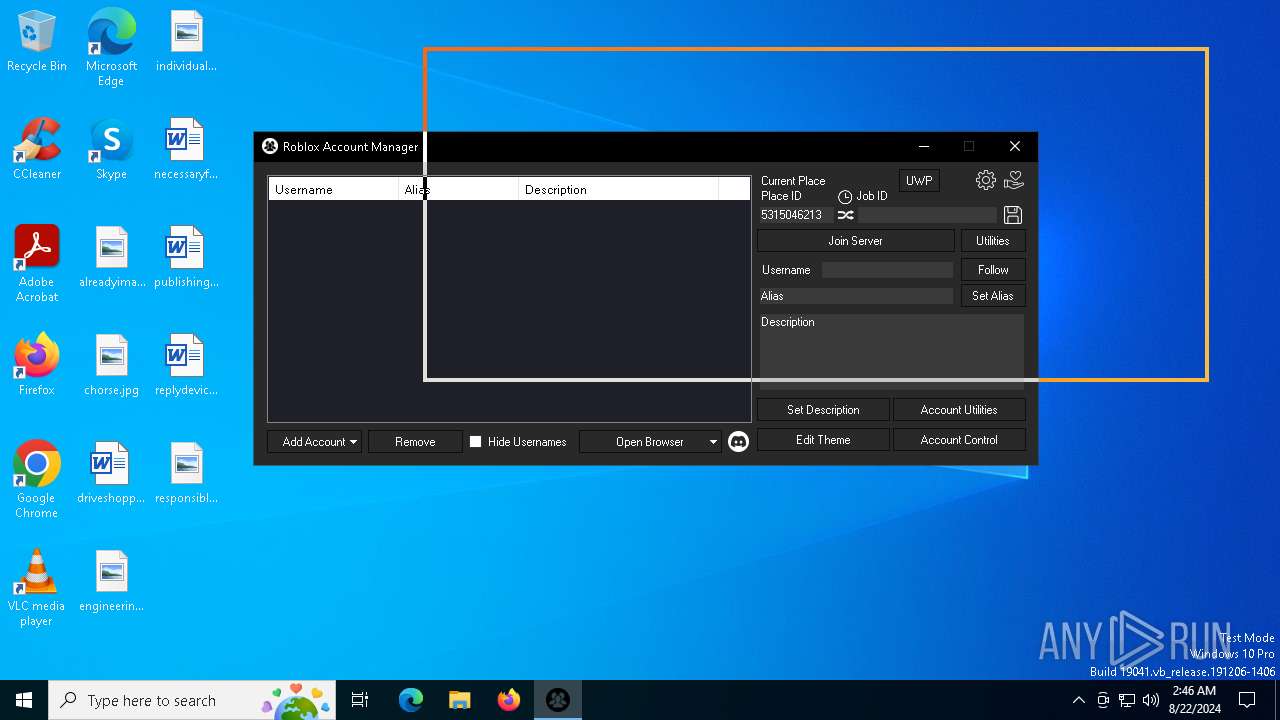The width and height of the screenshot is (1280, 720).
Task: Click the donate hand-heart icon
Action: coord(1014,180)
